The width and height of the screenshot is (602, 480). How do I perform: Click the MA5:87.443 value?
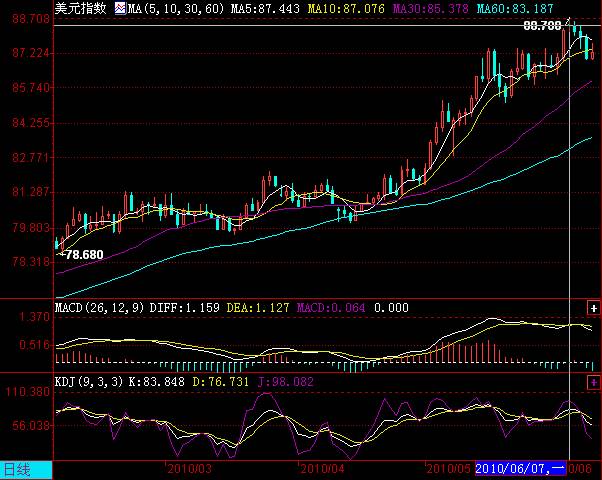pos(265,8)
